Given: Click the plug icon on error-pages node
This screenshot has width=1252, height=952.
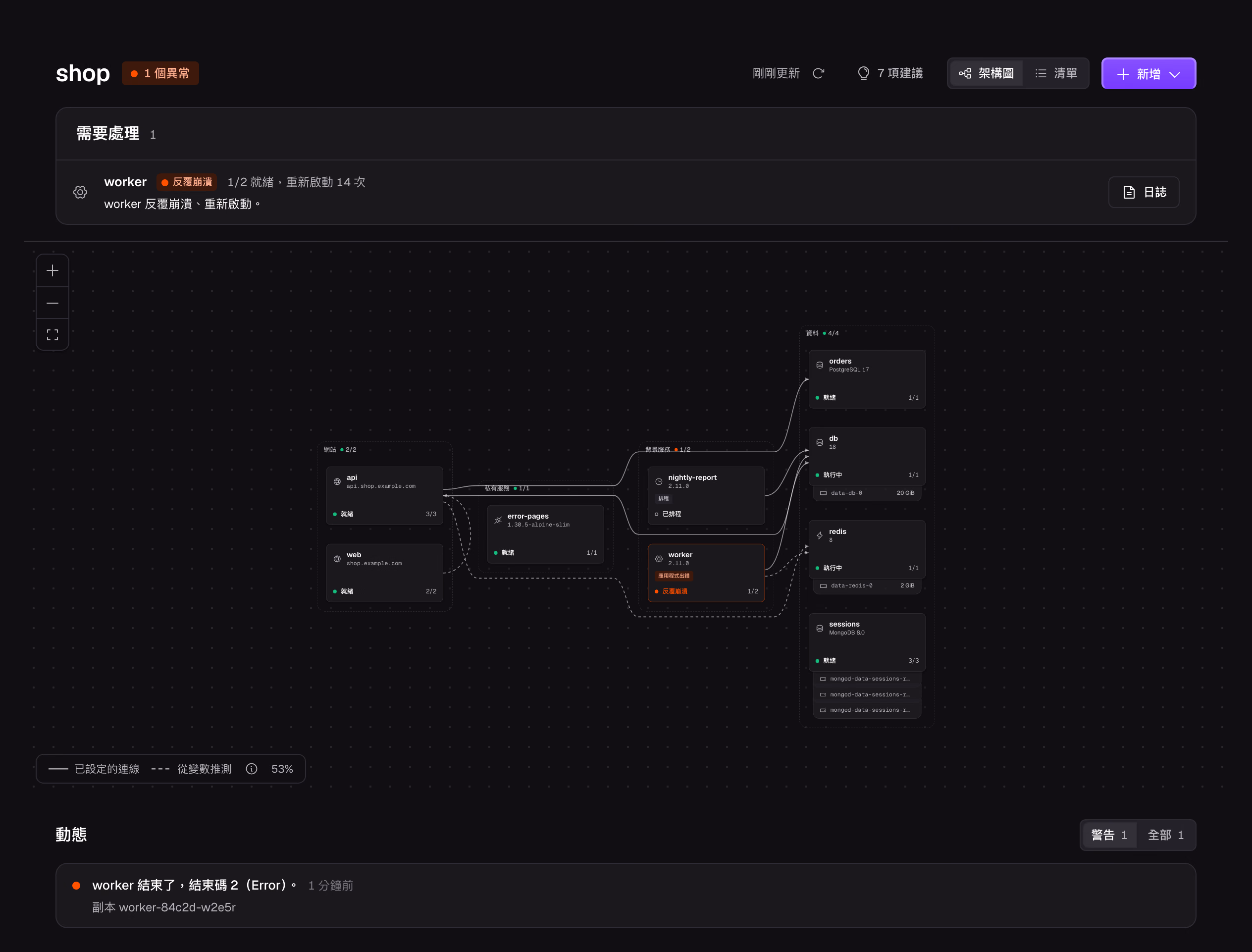Looking at the screenshot, I should [x=498, y=520].
